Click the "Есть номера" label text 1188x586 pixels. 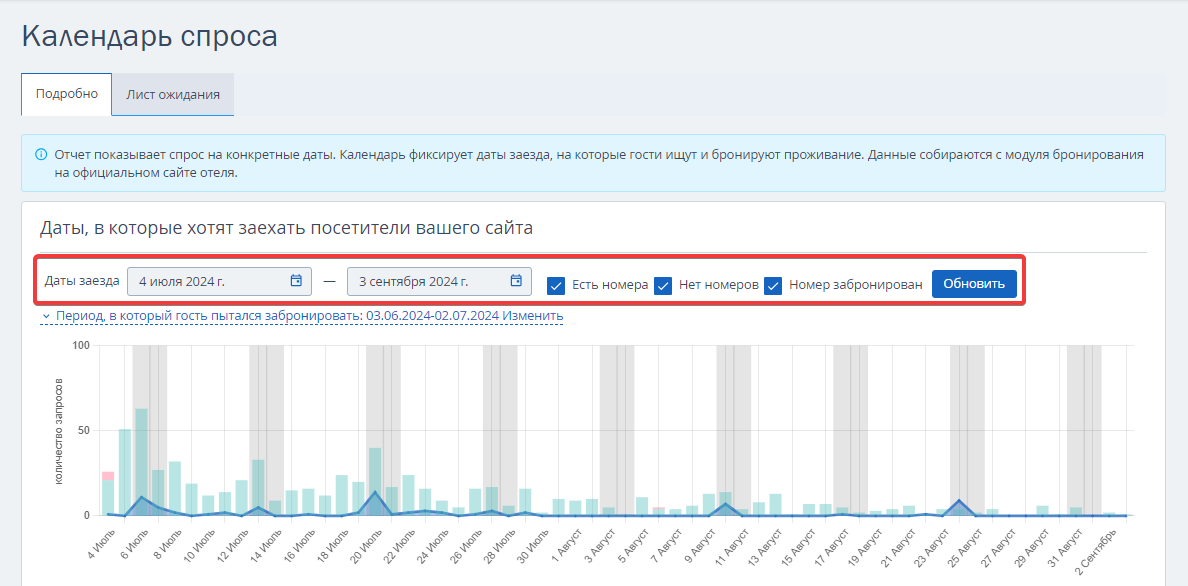click(x=610, y=285)
